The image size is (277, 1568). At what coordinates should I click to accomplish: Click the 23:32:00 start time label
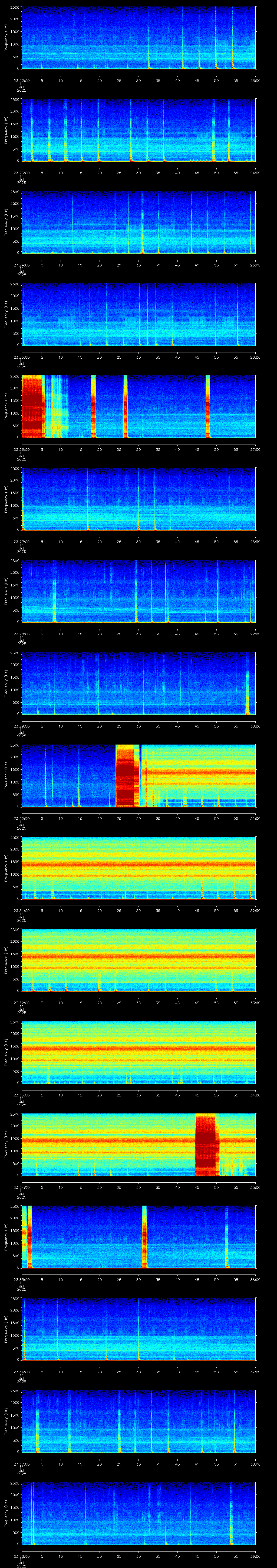click(21, 1003)
